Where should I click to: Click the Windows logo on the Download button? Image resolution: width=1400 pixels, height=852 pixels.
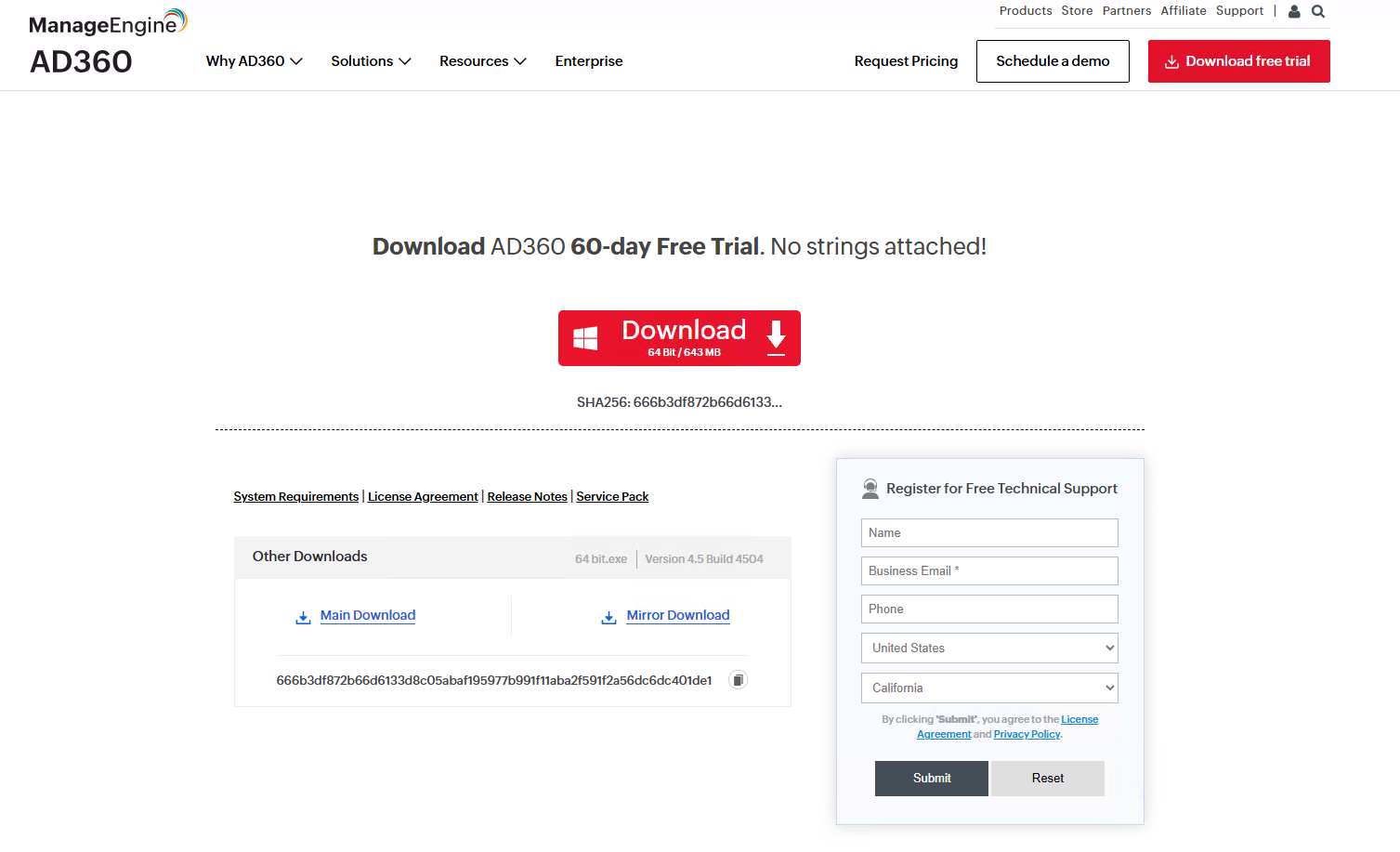click(585, 338)
